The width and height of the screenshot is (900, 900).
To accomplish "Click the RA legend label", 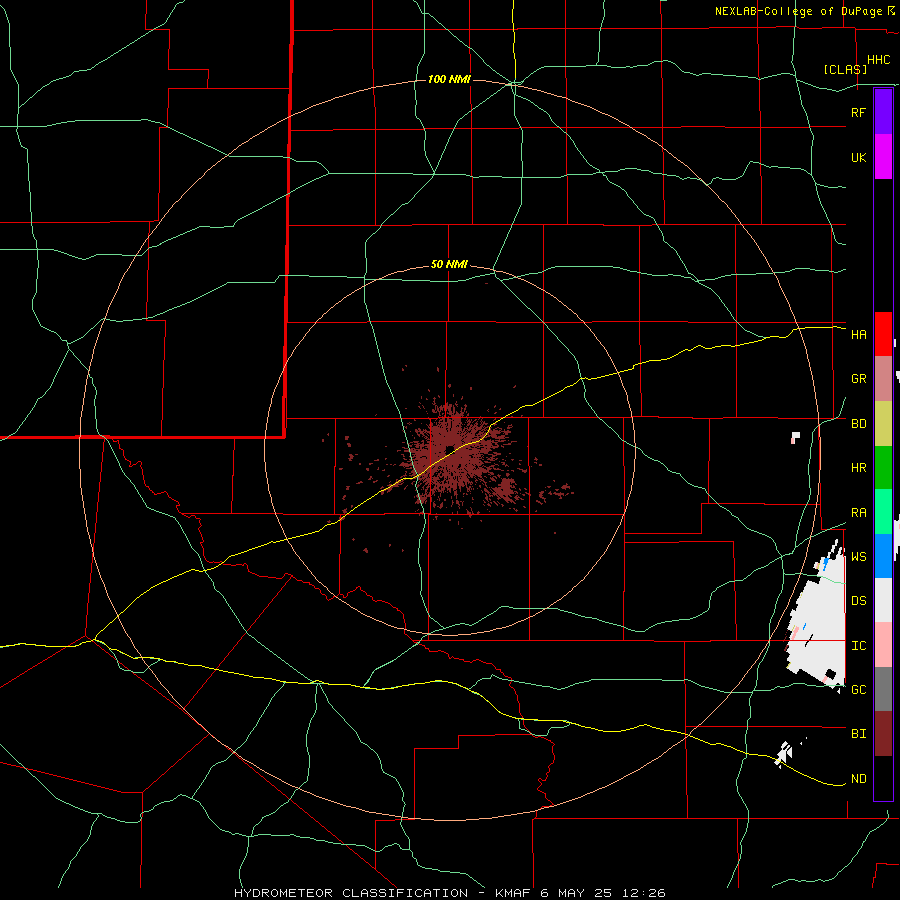I will (858, 513).
